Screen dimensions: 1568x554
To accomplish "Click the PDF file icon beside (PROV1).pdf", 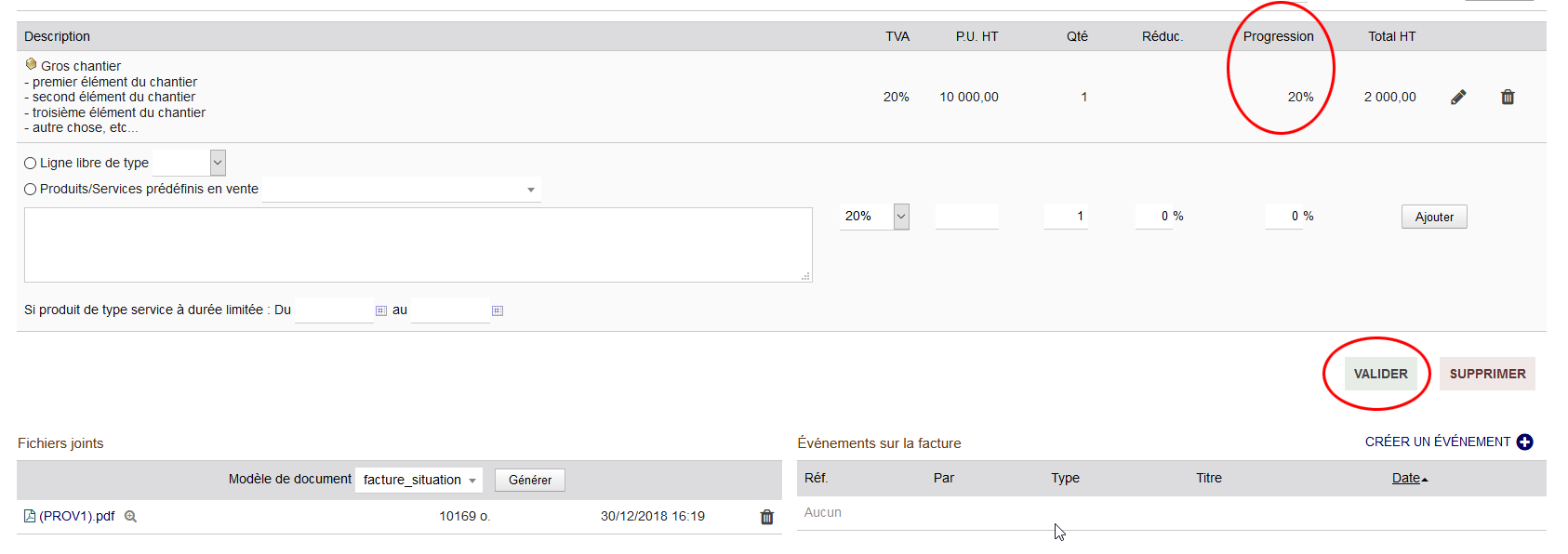I will pyautogui.click(x=29, y=516).
